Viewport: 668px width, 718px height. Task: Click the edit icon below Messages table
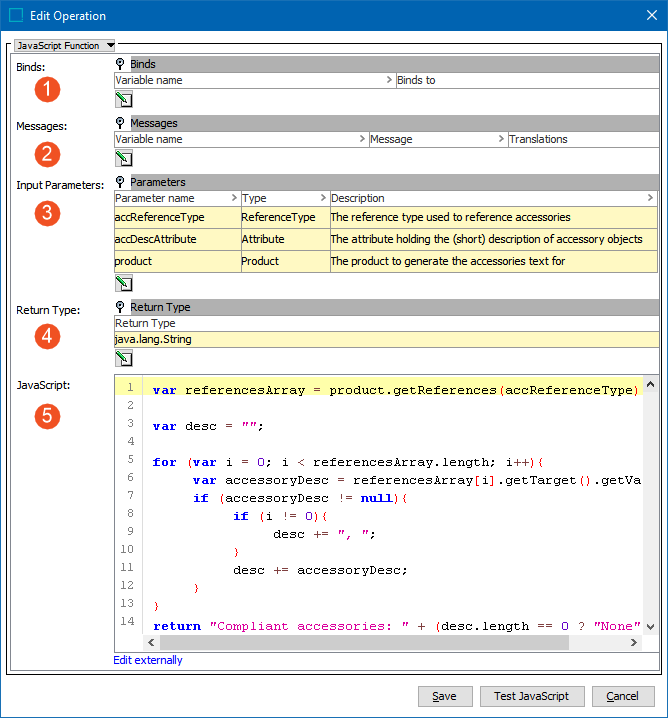pos(124,158)
